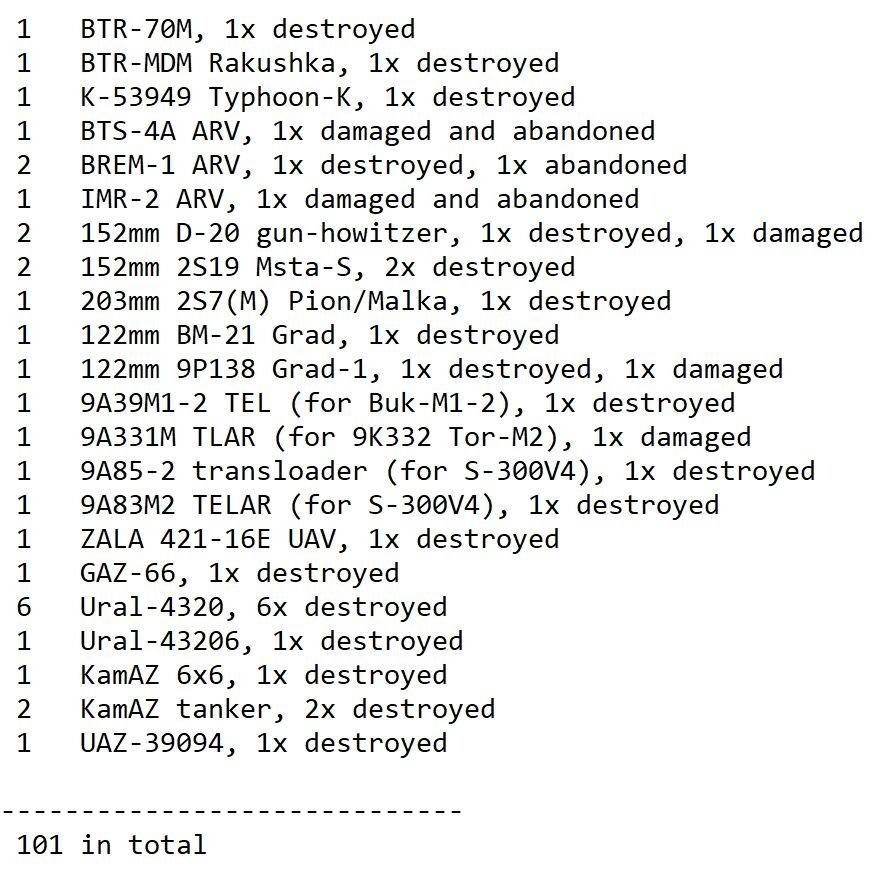This screenshot has height=872, width=896.
Task: Click the 2S7(M) Pion/Malka entry
Action: [375, 301]
